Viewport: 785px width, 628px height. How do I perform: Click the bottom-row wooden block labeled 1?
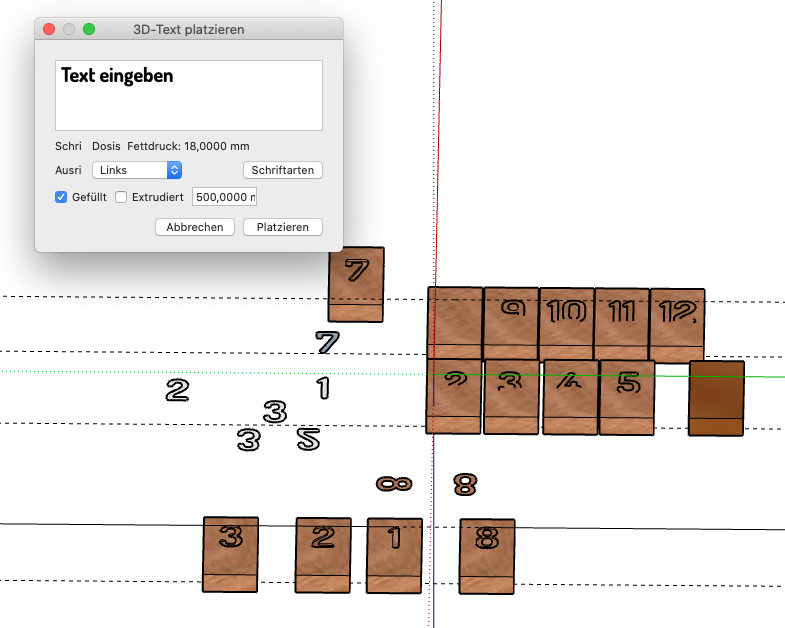(394, 554)
